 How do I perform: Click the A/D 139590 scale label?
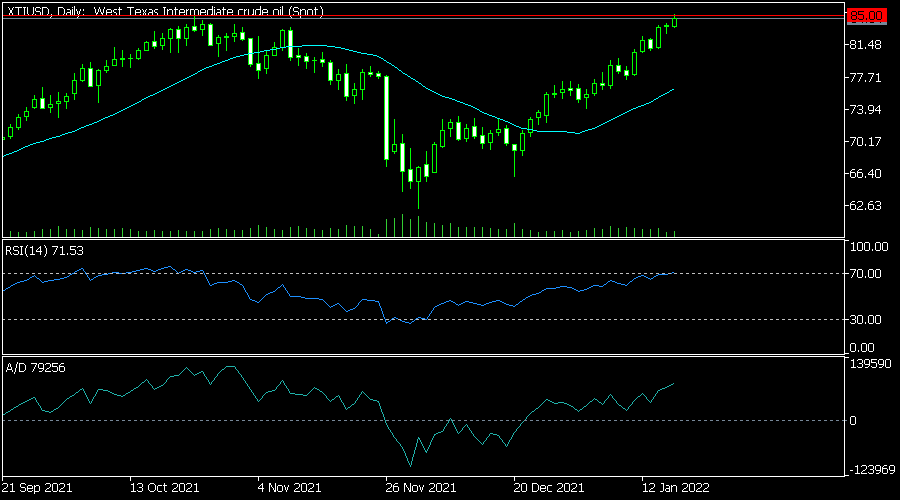[x=871, y=364]
